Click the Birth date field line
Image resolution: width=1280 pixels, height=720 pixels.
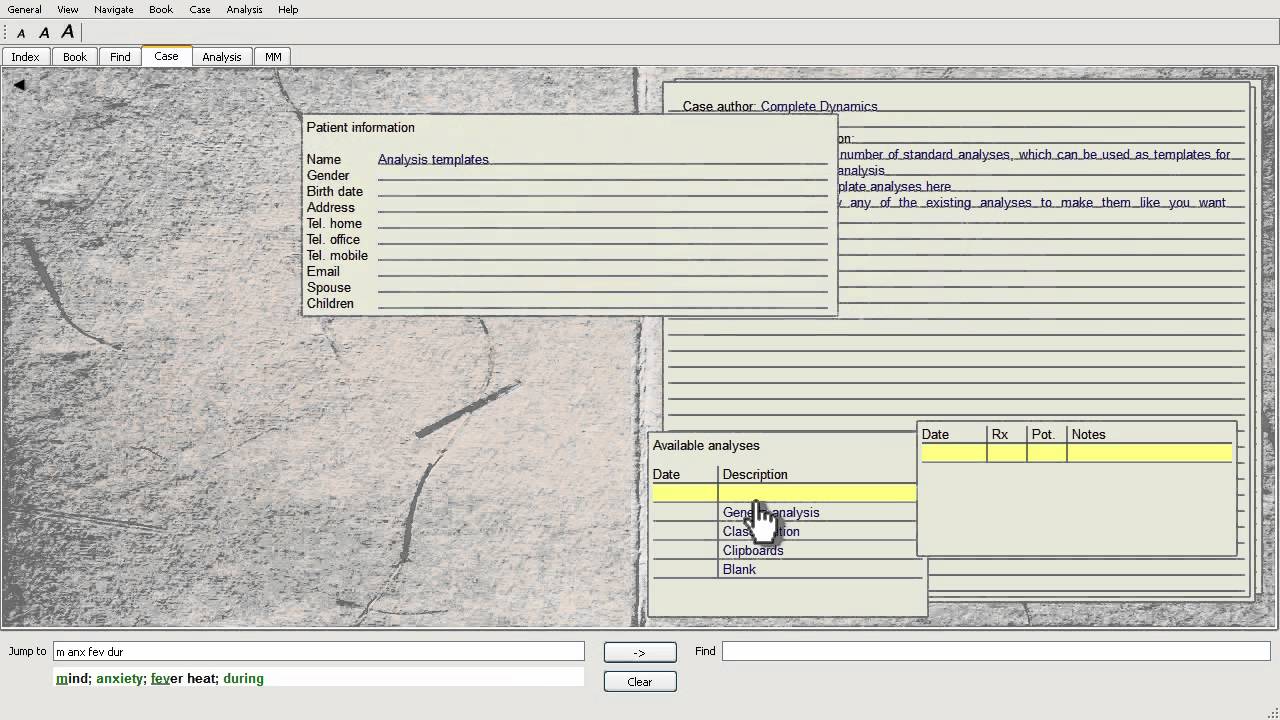pos(603,191)
